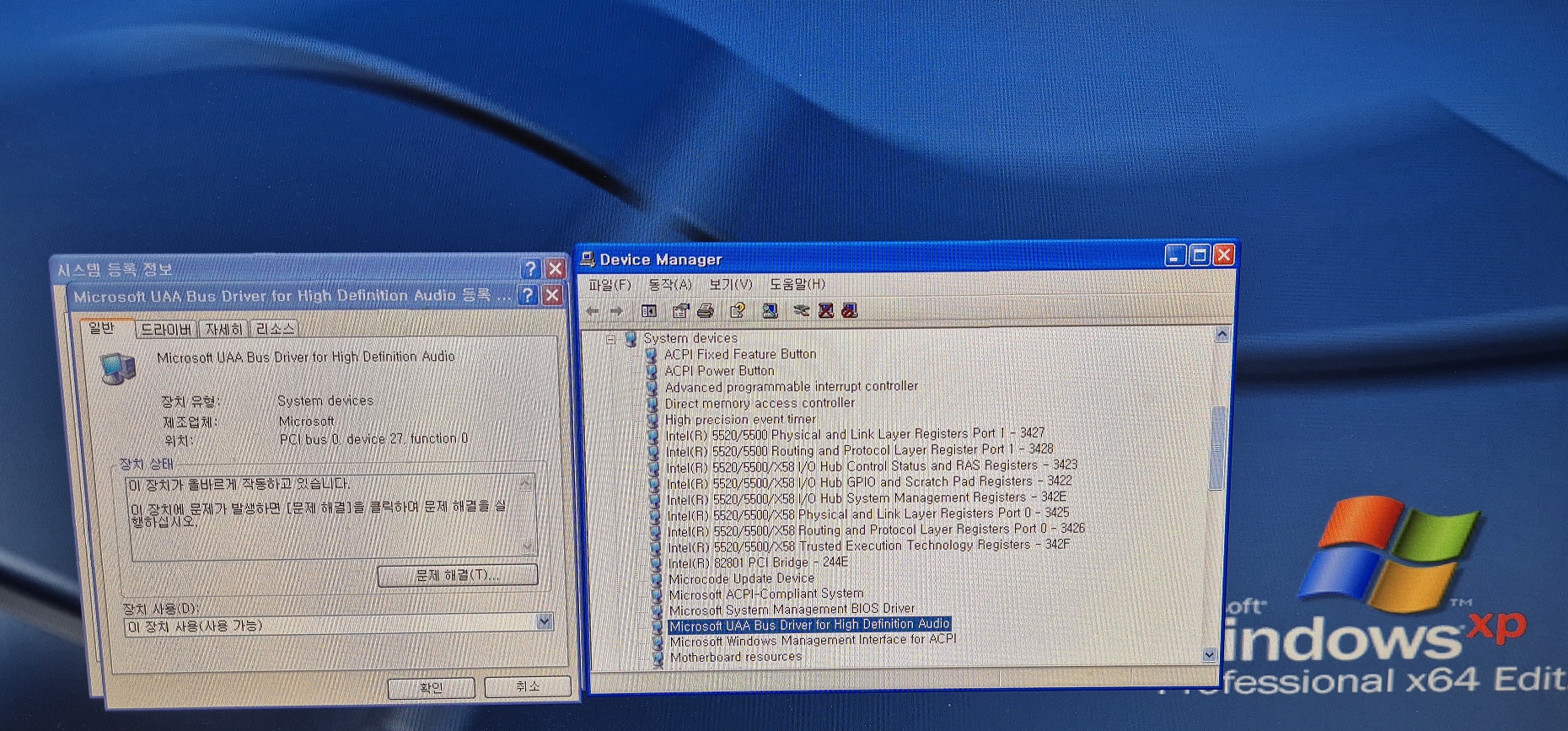The image size is (1568, 731).
Task: Click the device tree scrollbar down arrow
Action: click(x=1210, y=654)
